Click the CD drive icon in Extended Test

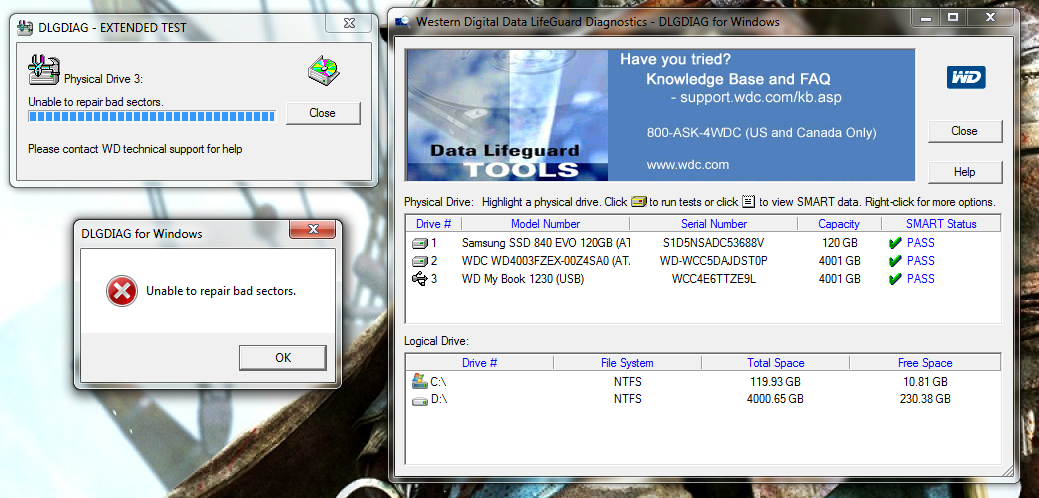pyautogui.click(x=323, y=70)
